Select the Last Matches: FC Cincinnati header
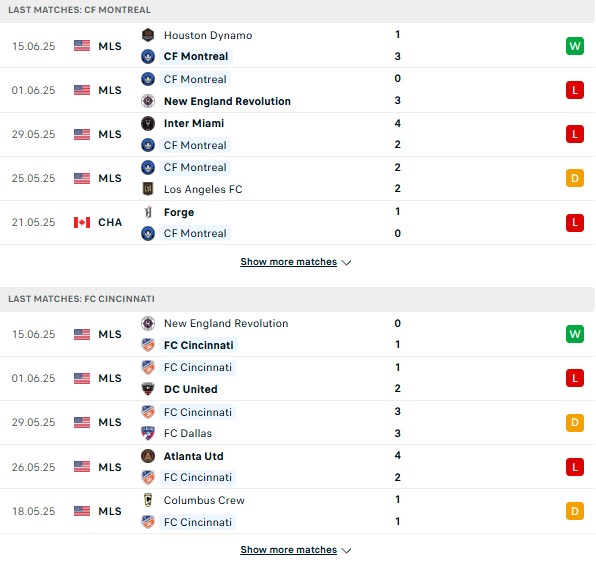Viewport: 596px width, 568px height. pyautogui.click(x=298, y=299)
